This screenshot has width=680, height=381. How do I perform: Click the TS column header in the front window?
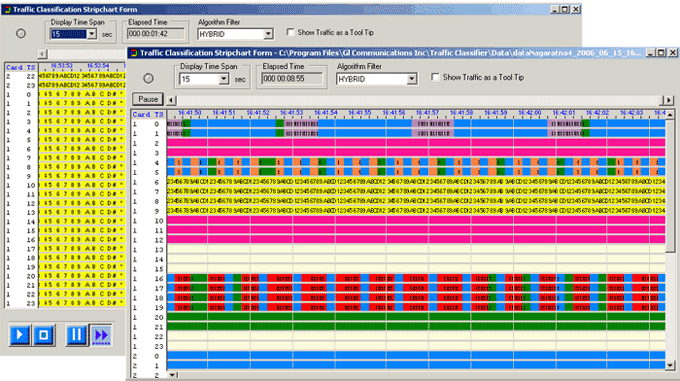point(159,114)
